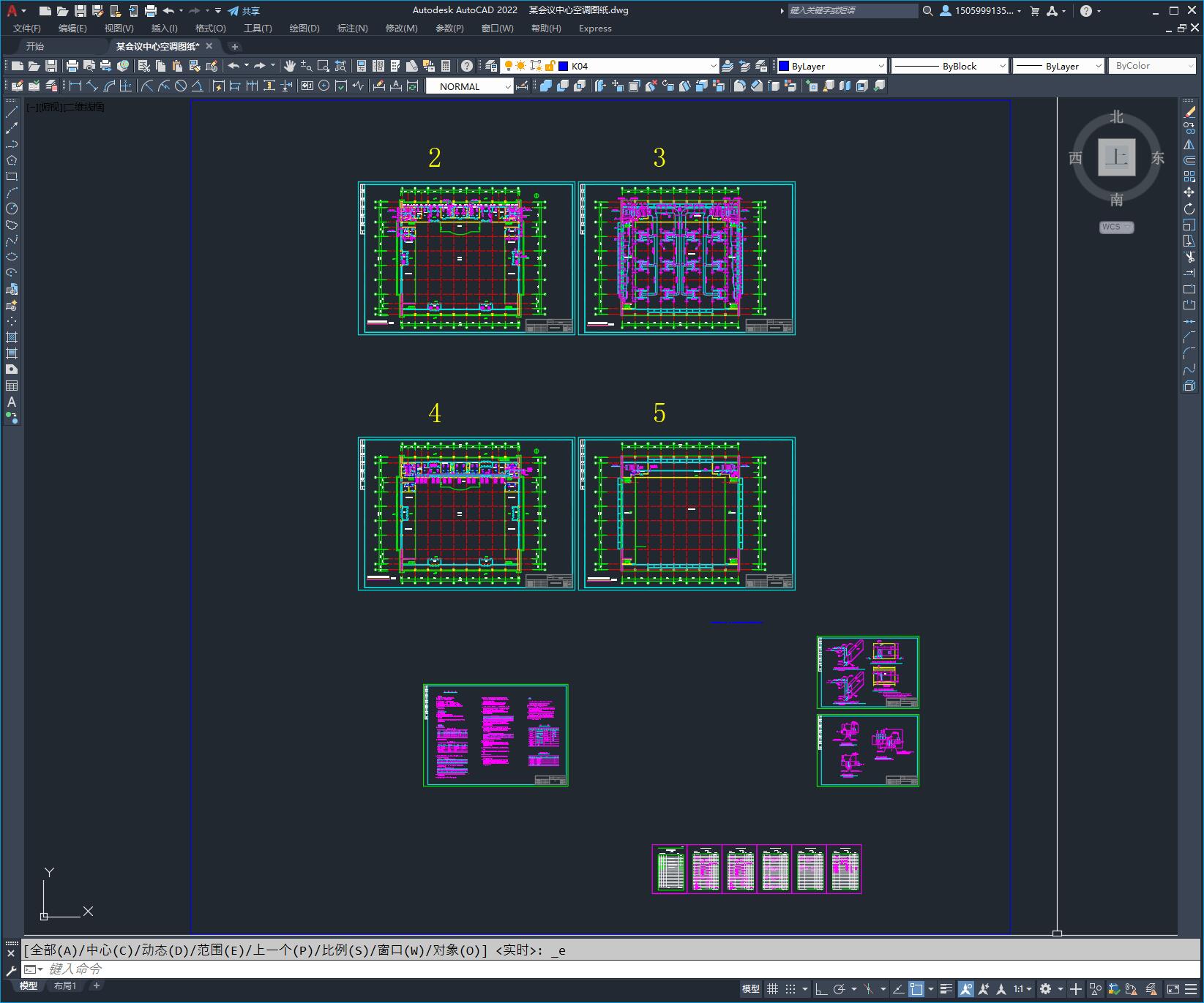Activate the Pan hand tool
1204x1003 pixels.
290,66
